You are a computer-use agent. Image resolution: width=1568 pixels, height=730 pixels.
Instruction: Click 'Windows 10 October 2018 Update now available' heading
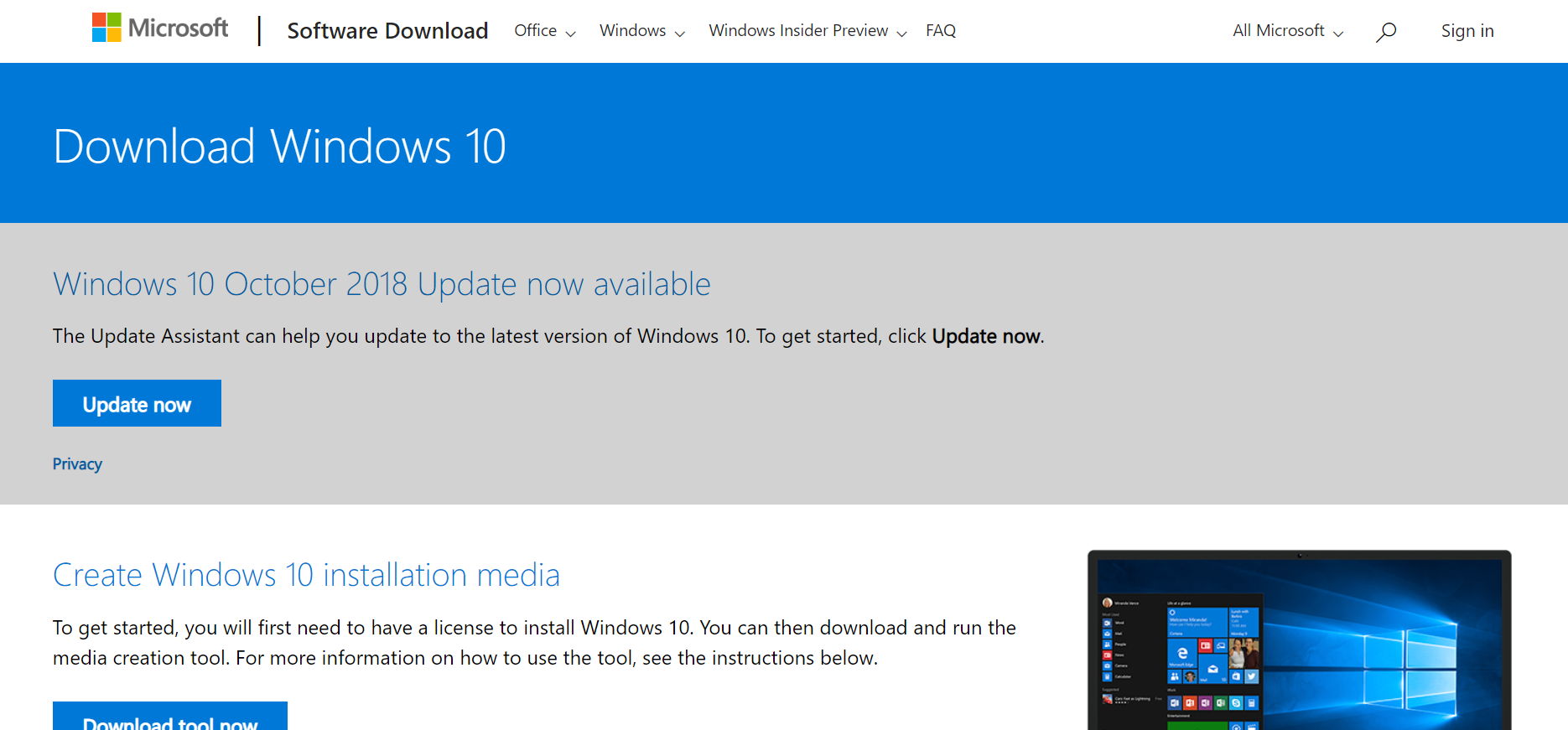coord(382,284)
